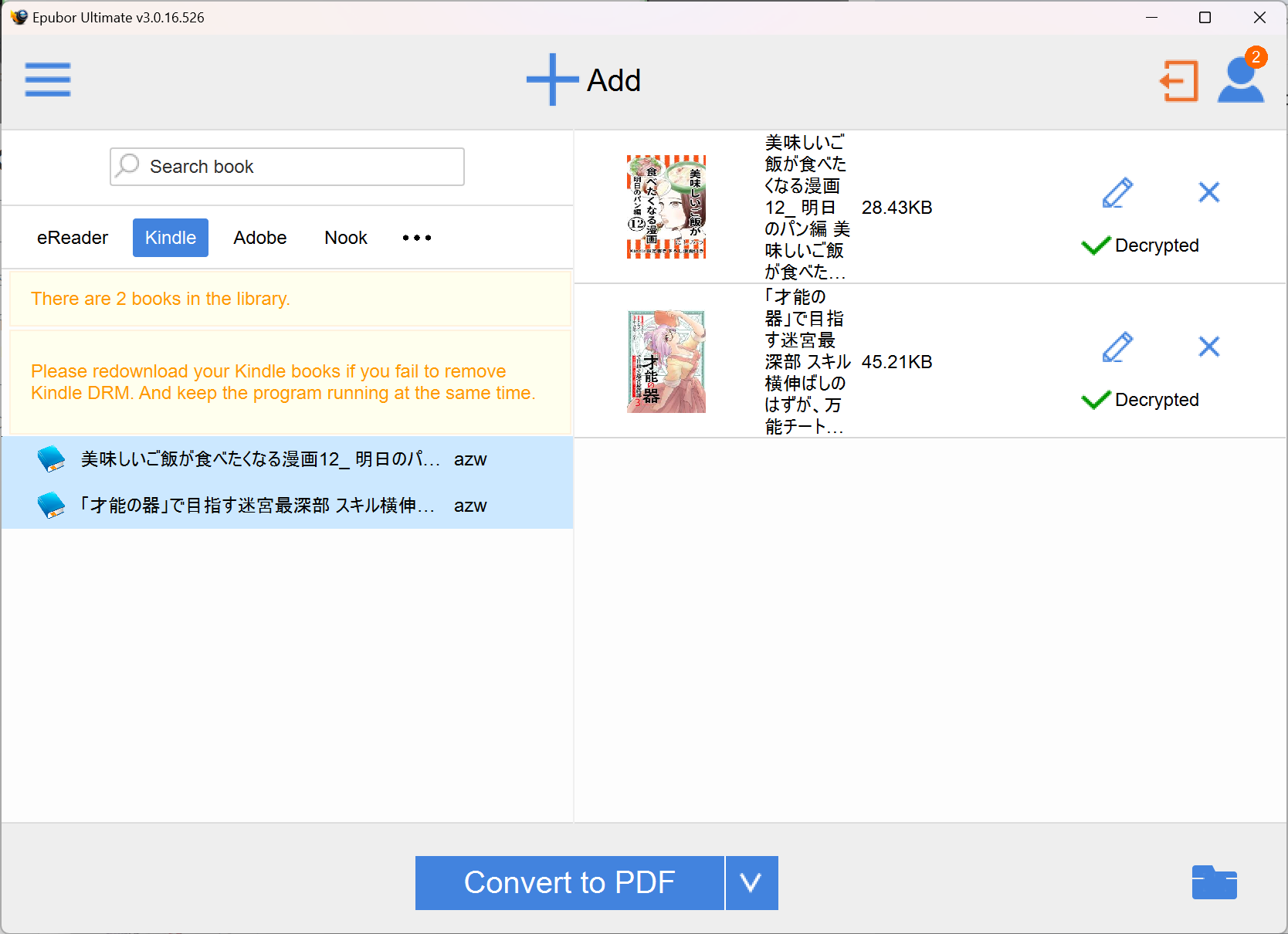Open the output folder icon
The width and height of the screenshot is (1288, 934).
1214,882
